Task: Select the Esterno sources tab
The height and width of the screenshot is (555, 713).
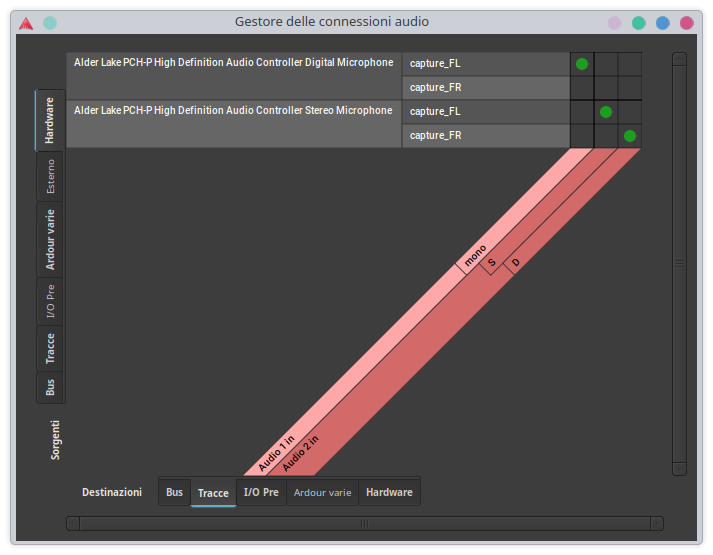Action: (x=50, y=176)
